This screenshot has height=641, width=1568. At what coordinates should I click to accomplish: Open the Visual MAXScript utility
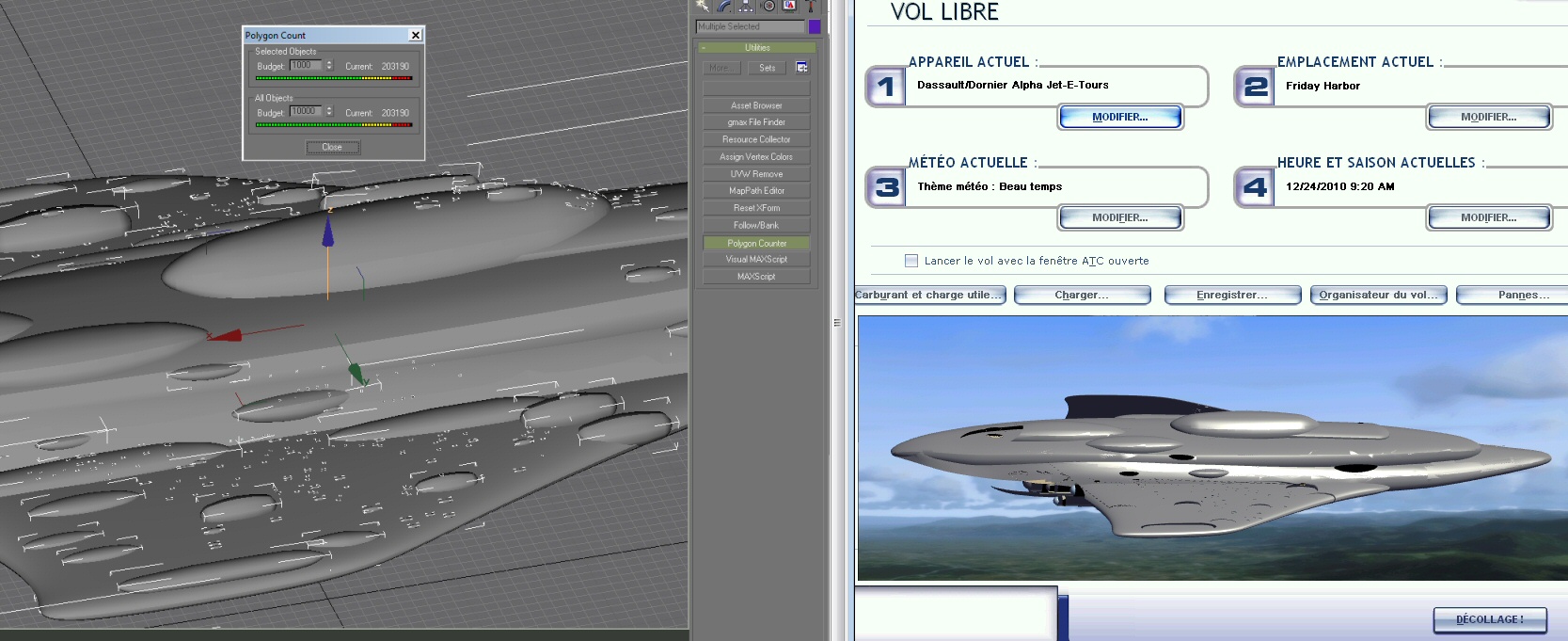pos(756,259)
